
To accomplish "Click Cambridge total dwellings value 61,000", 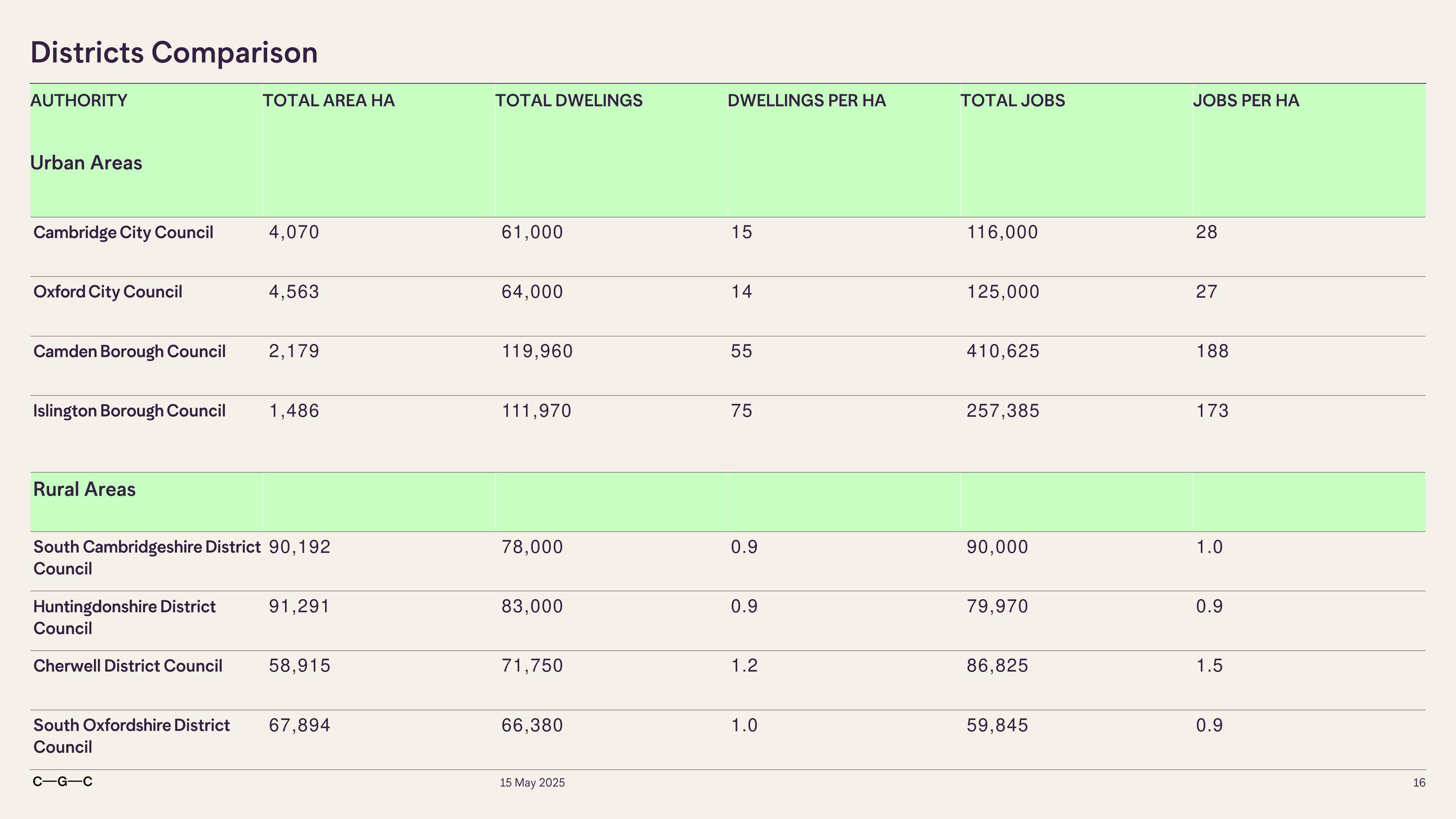I will (x=533, y=232).
